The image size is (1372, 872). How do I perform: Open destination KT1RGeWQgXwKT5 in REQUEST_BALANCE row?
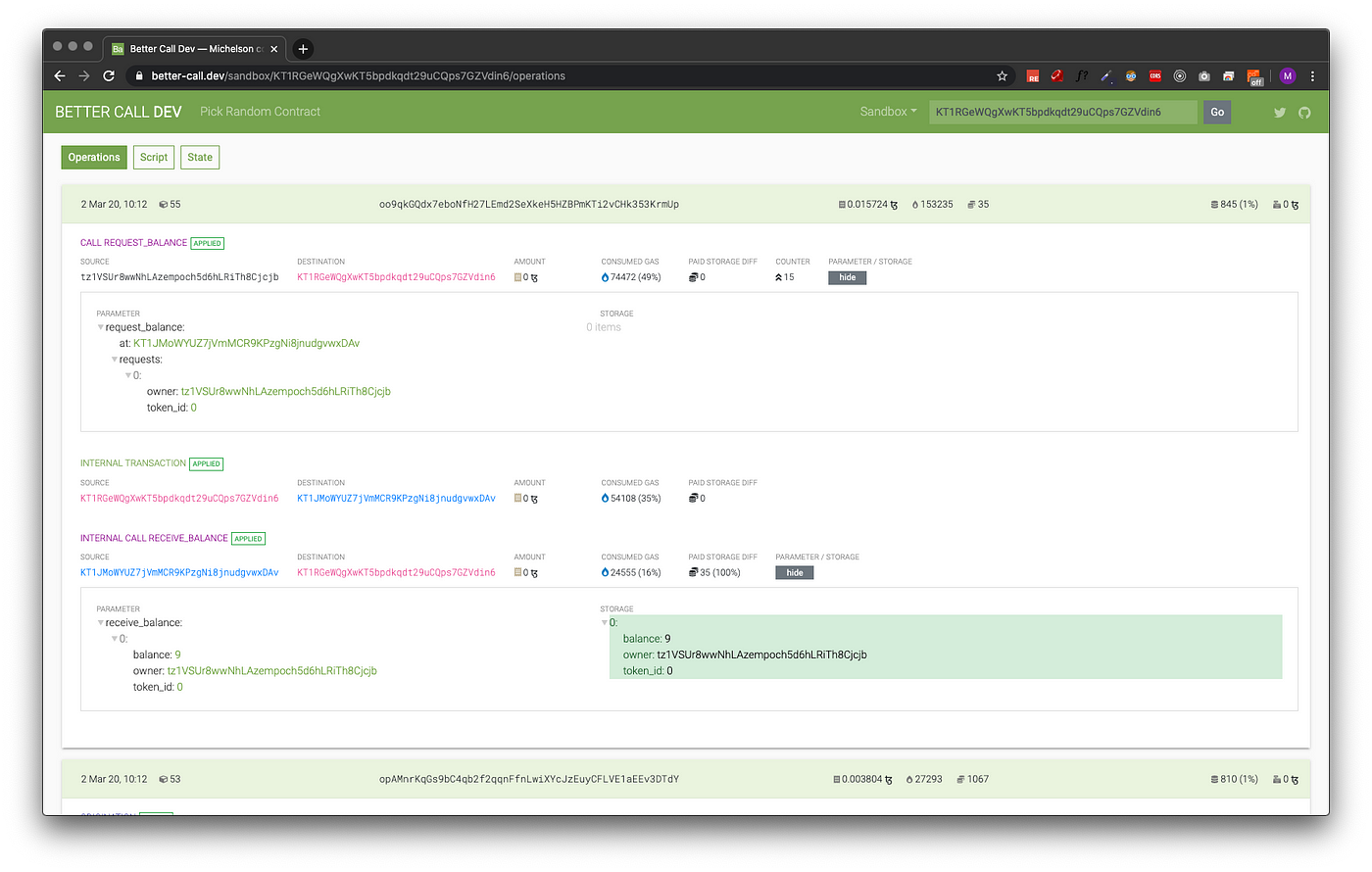click(396, 277)
